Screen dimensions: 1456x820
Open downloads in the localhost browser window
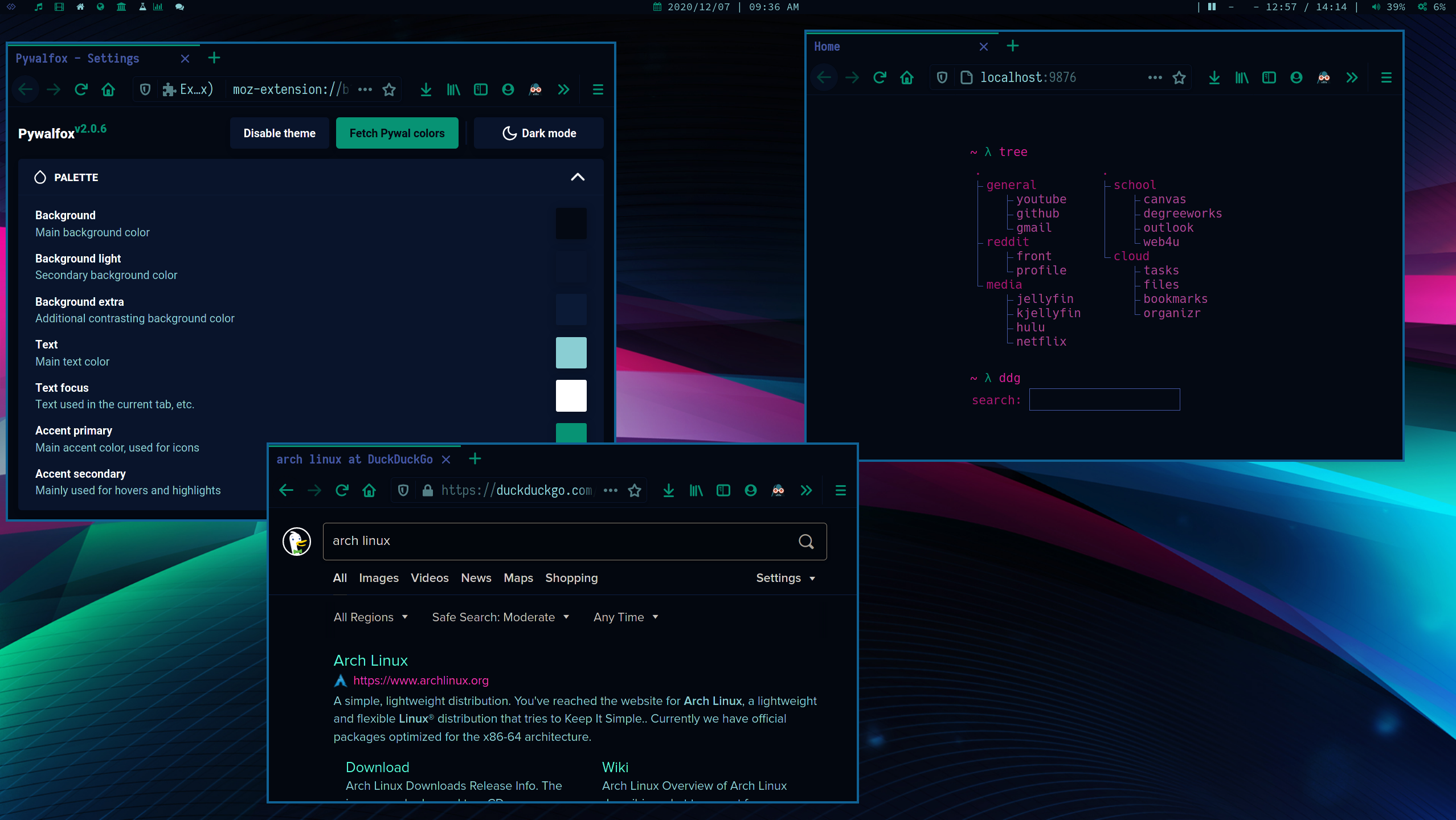point(1214,77)
